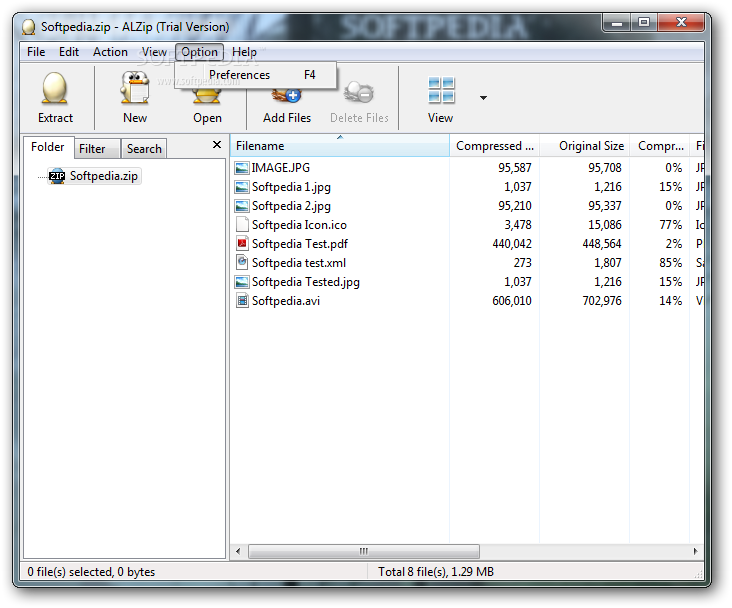Choose Preferences from Option menu
This screenshot has width=732, height=608.
click(x=255, y=75)
